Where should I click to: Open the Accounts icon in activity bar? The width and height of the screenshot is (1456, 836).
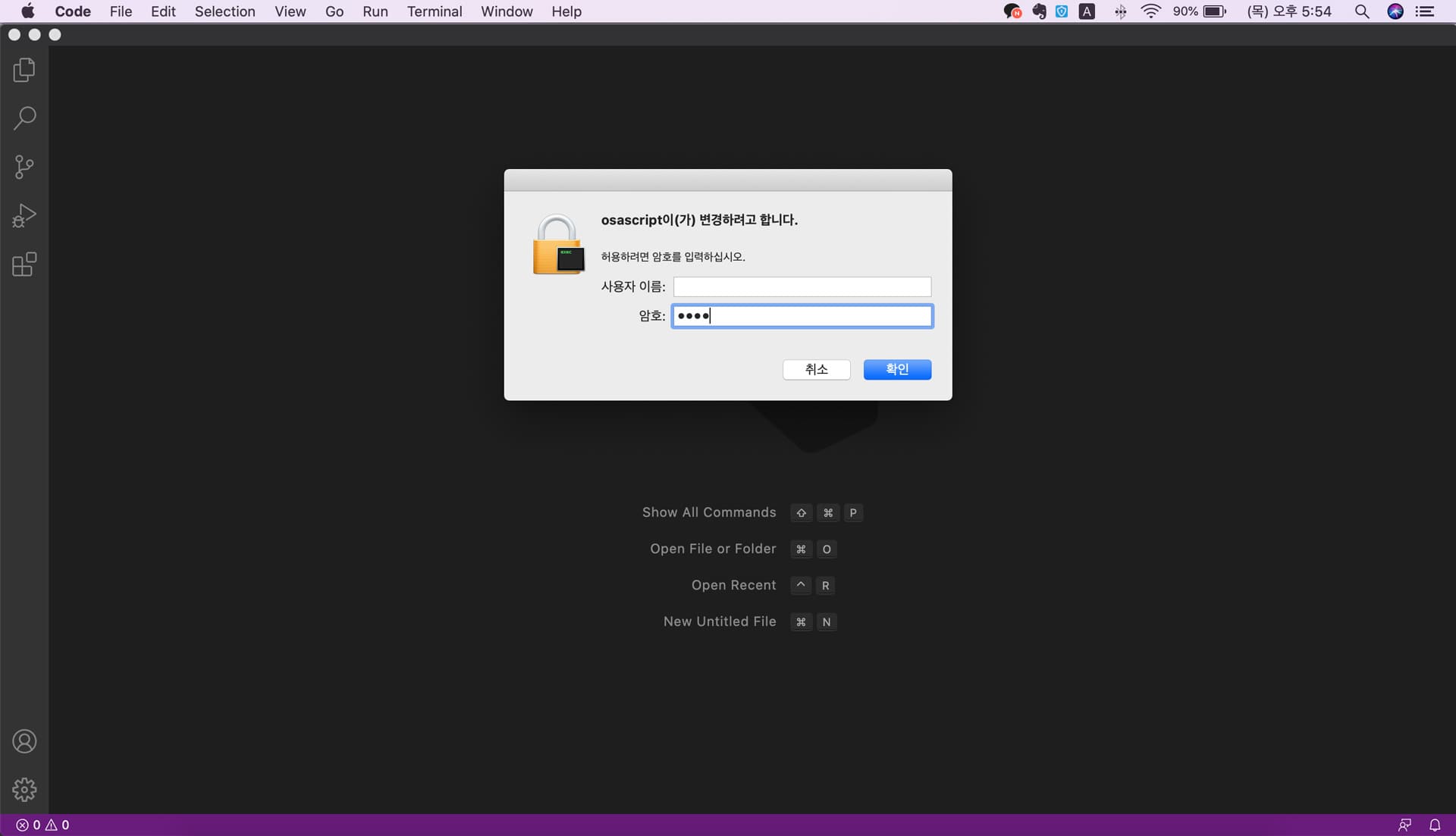tap(24, 741)
